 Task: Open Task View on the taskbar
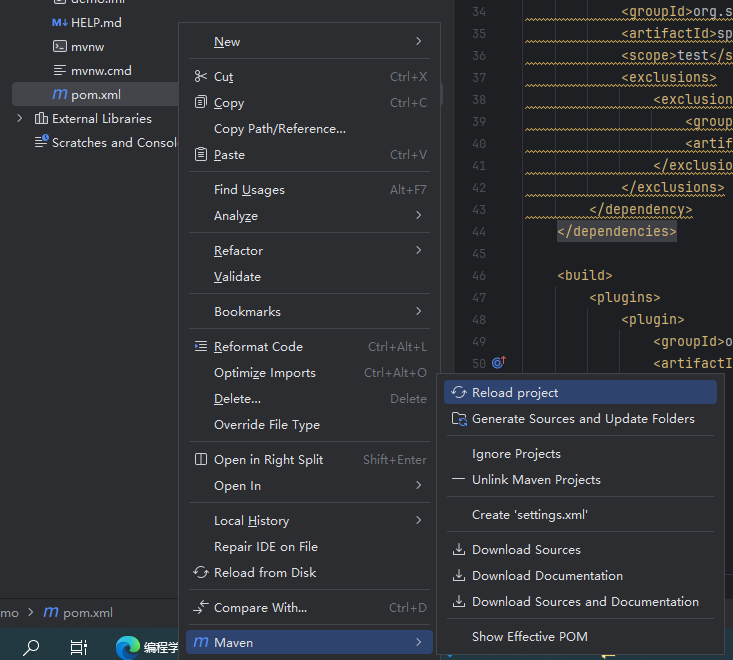point(79,647)
